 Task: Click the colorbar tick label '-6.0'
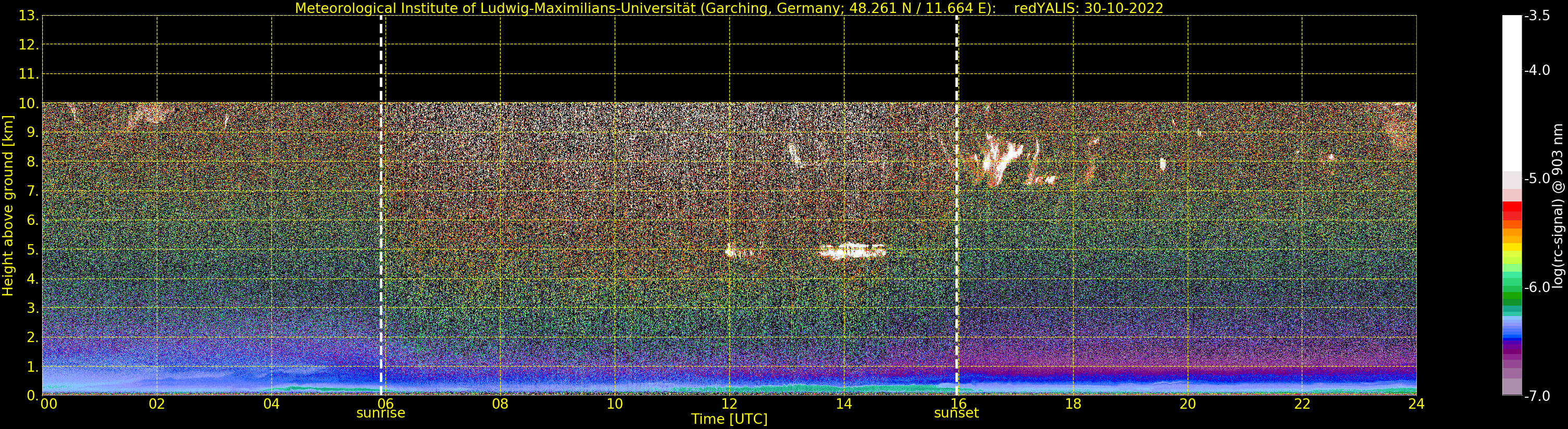pyautogui.click(x=1537, y=287)
